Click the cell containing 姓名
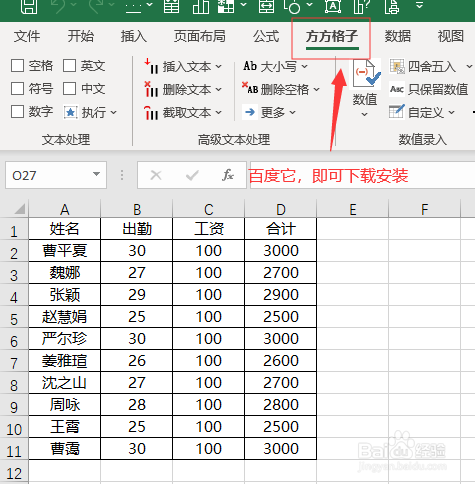This screenshot has width=475, height=484. (65, 229)
